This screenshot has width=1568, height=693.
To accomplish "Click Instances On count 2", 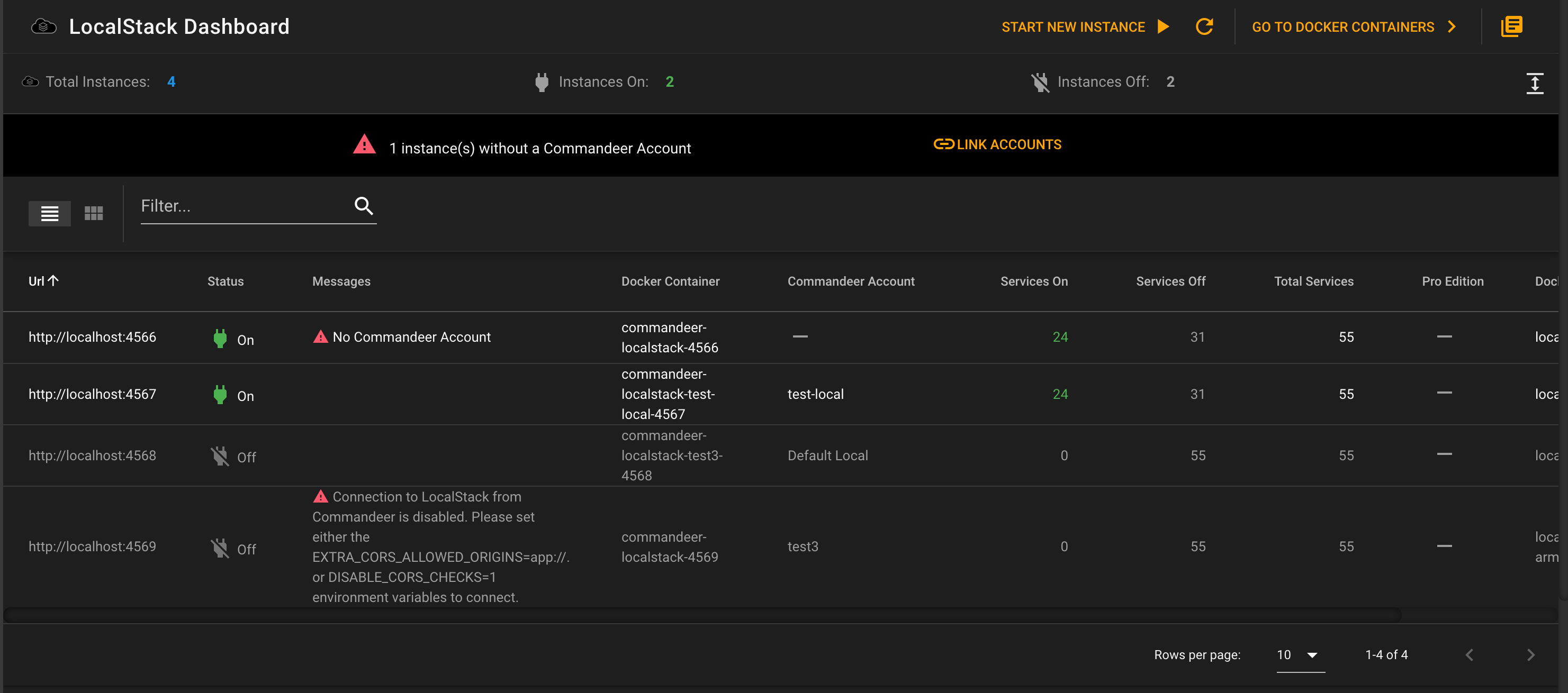I will coord(670,81).
